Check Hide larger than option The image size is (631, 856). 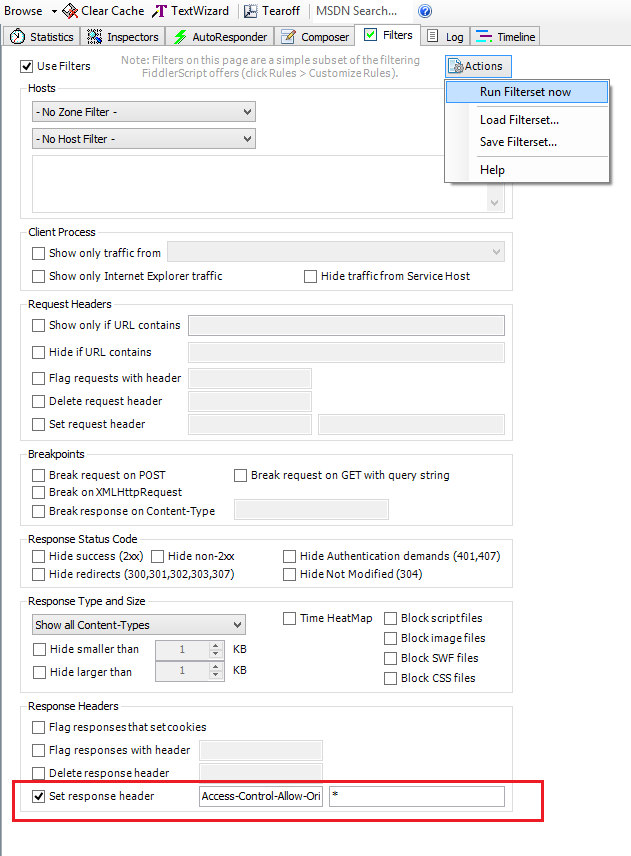39,673
